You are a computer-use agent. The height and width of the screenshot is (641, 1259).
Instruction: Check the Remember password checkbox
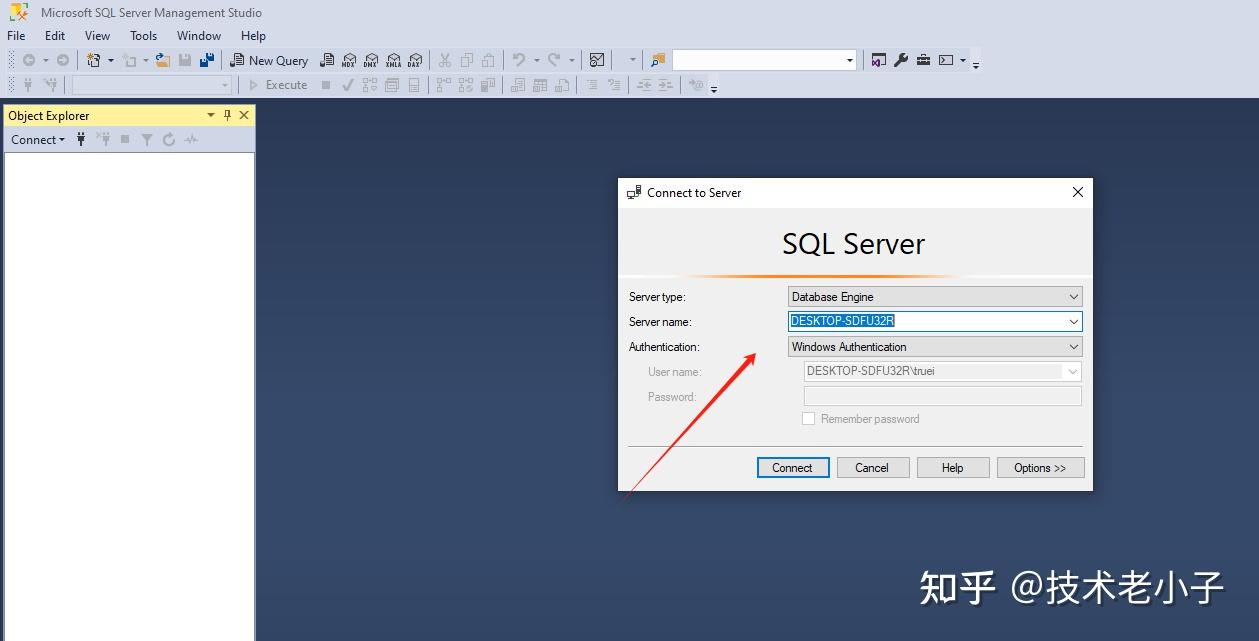coord(809,418)
